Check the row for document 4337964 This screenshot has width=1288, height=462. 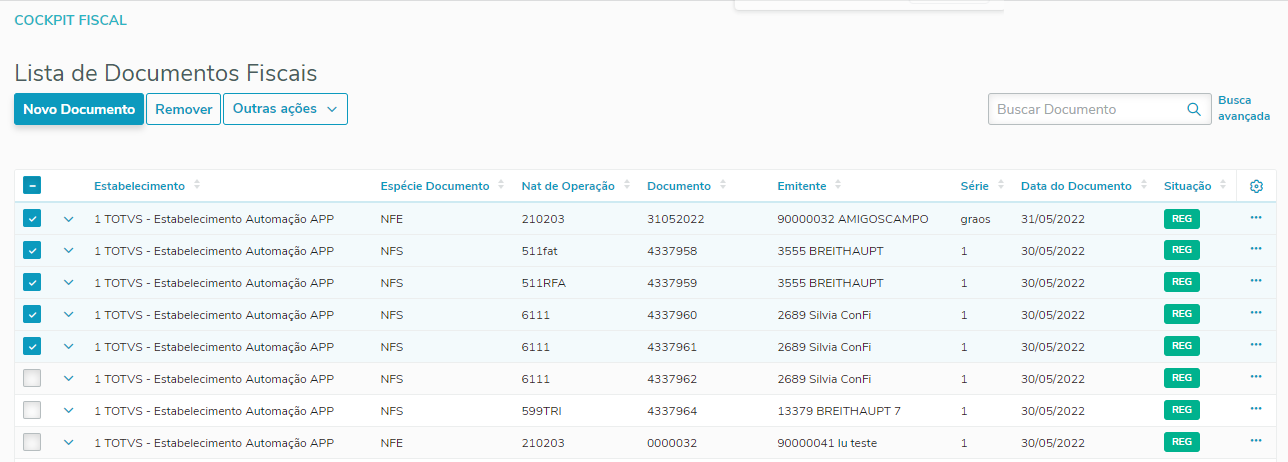32,411
